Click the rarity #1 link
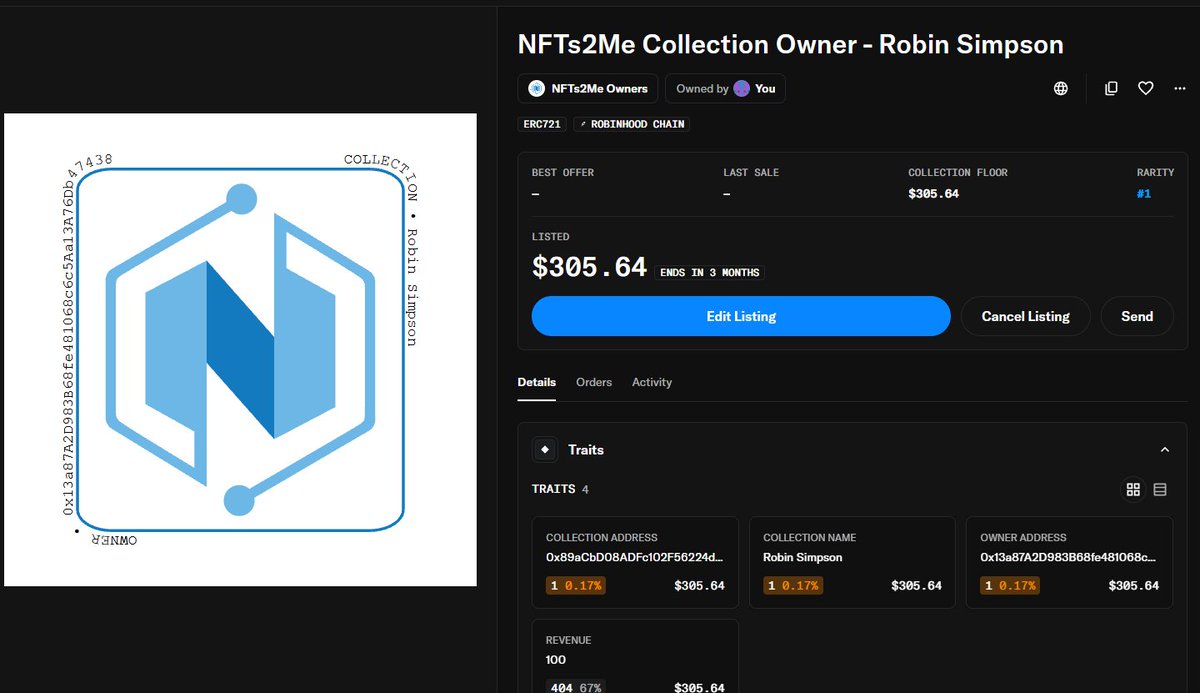Screen dimensions: 1200x693 pos(1144,194)
